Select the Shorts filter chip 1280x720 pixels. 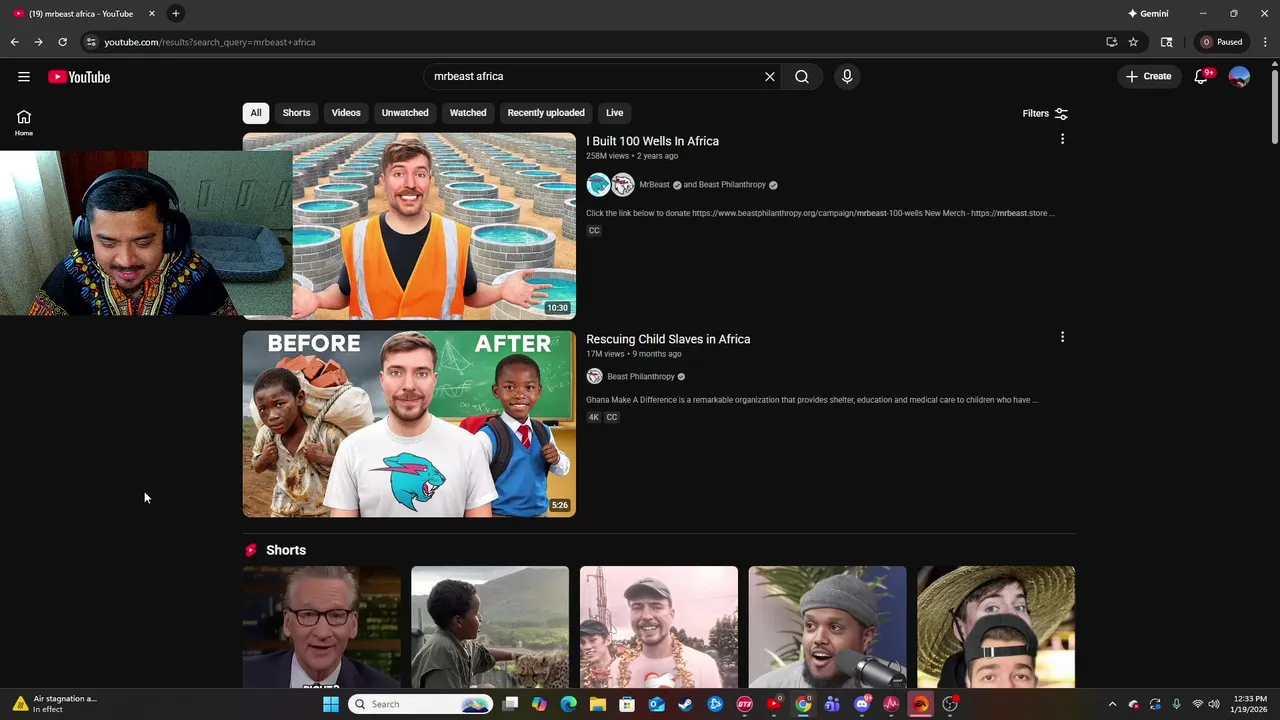296,113
